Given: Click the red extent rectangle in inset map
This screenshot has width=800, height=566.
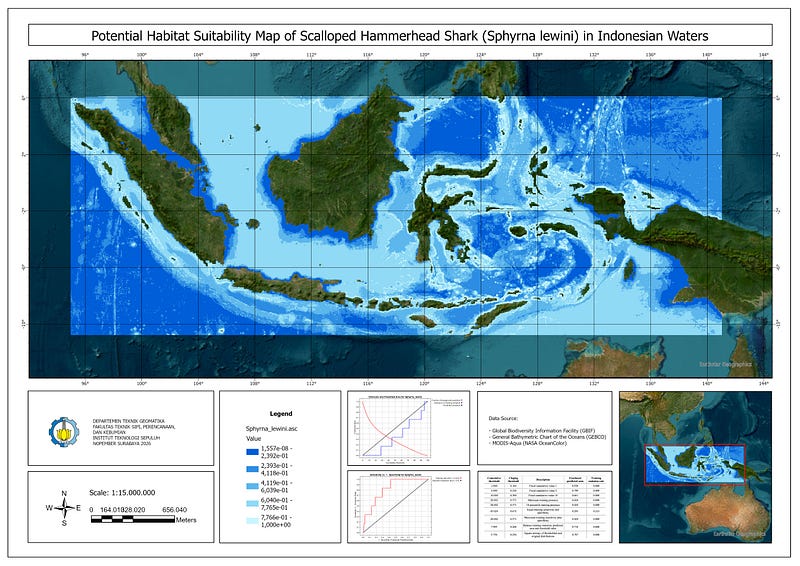Looking at the screenshot, I should click(694, 464).
